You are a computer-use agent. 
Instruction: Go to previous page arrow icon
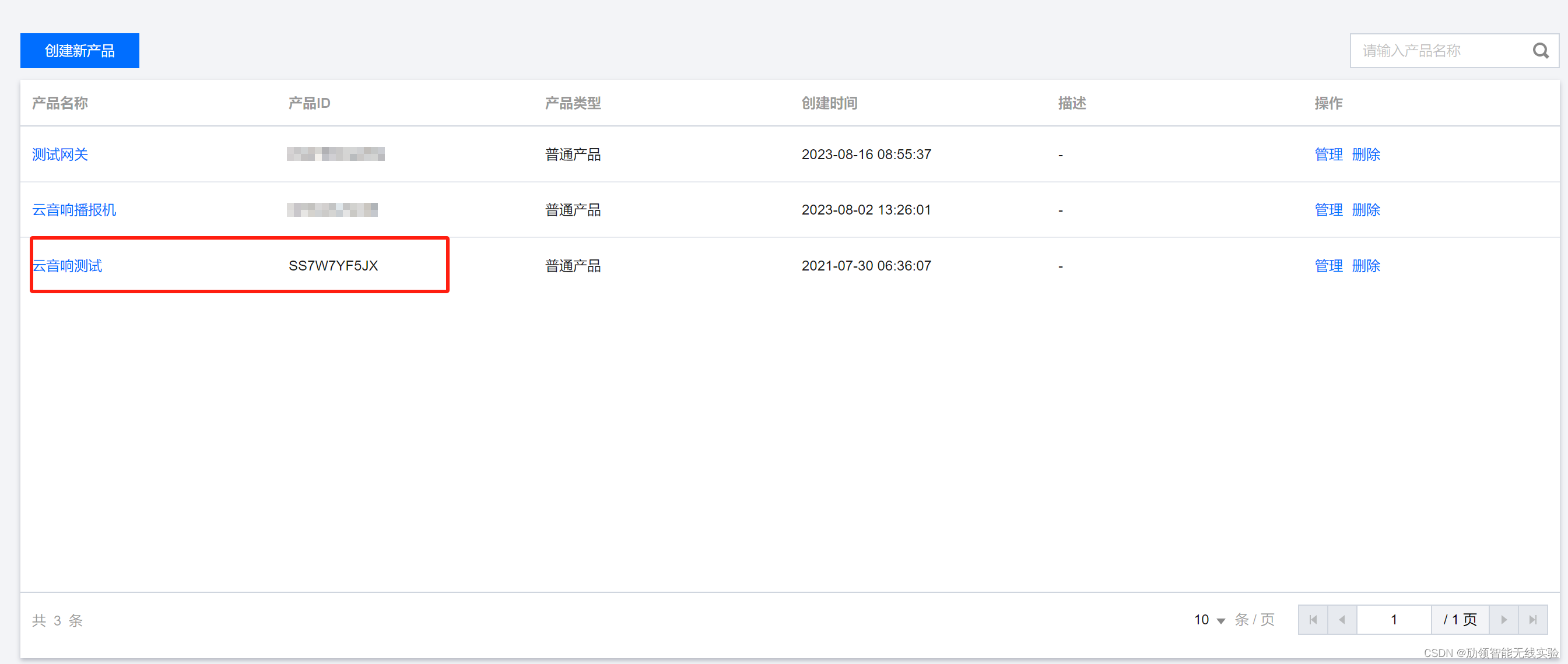1342,620
